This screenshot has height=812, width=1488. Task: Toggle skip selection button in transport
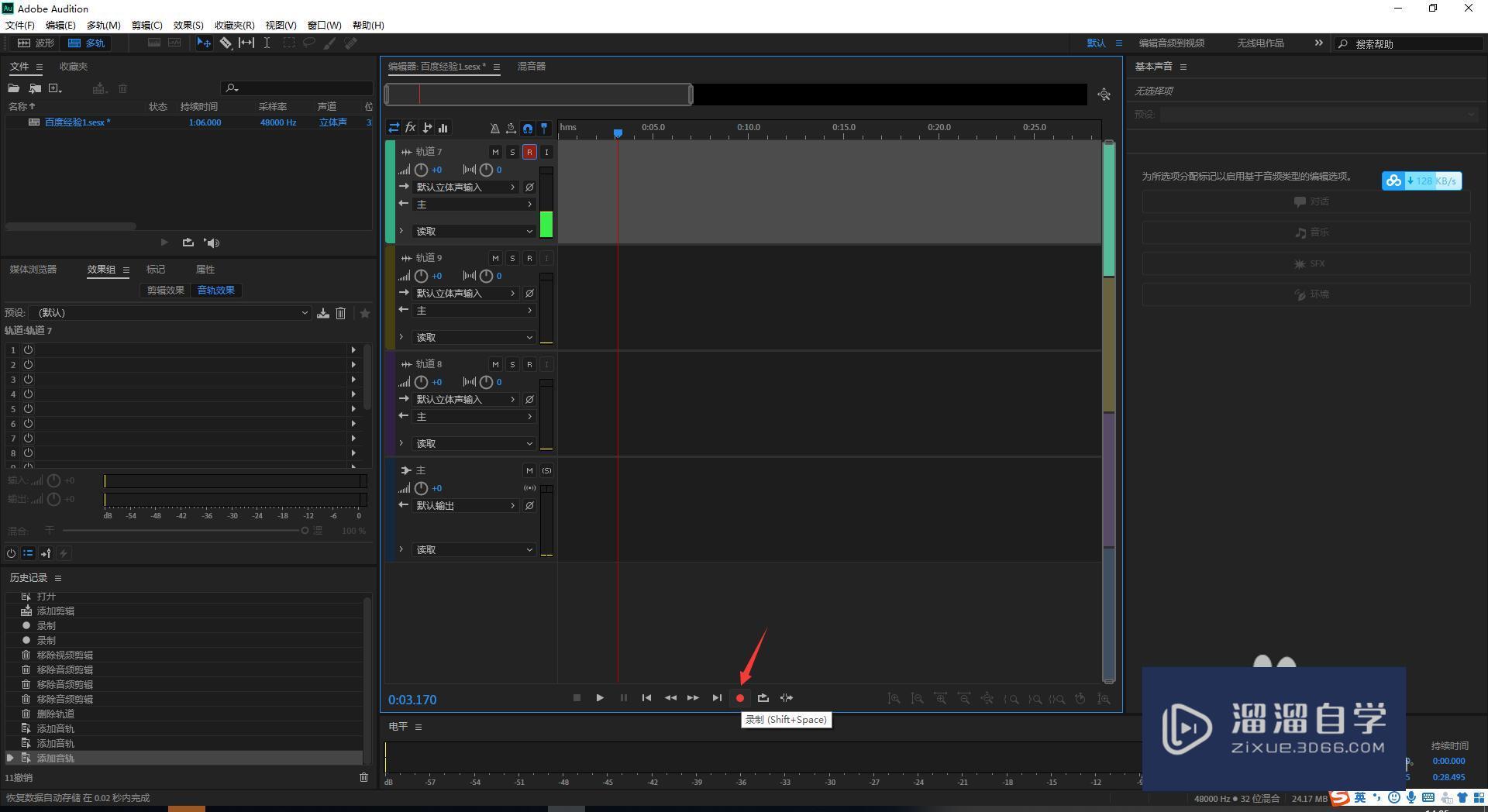tap(787, 698)
